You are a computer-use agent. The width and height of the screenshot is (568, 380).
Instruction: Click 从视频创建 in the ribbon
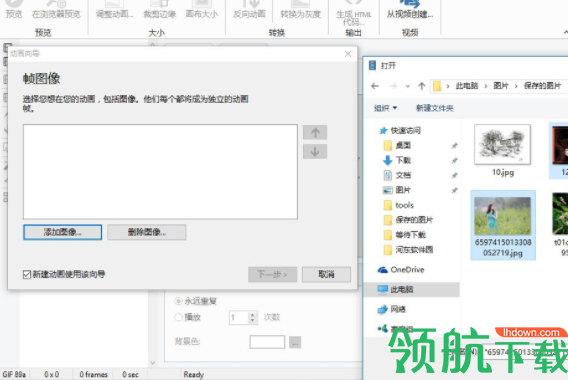(410, 10)
